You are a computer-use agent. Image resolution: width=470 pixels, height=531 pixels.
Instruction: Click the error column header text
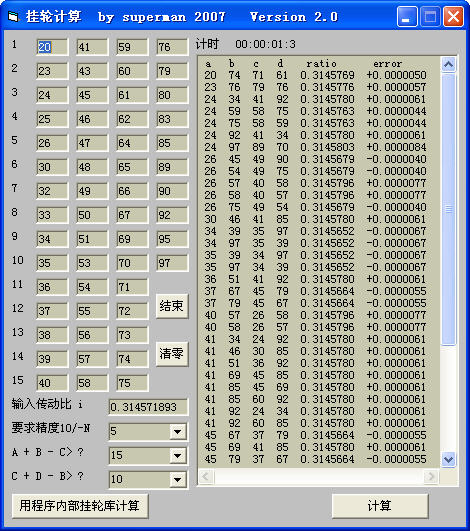click(x=388, y=63)
